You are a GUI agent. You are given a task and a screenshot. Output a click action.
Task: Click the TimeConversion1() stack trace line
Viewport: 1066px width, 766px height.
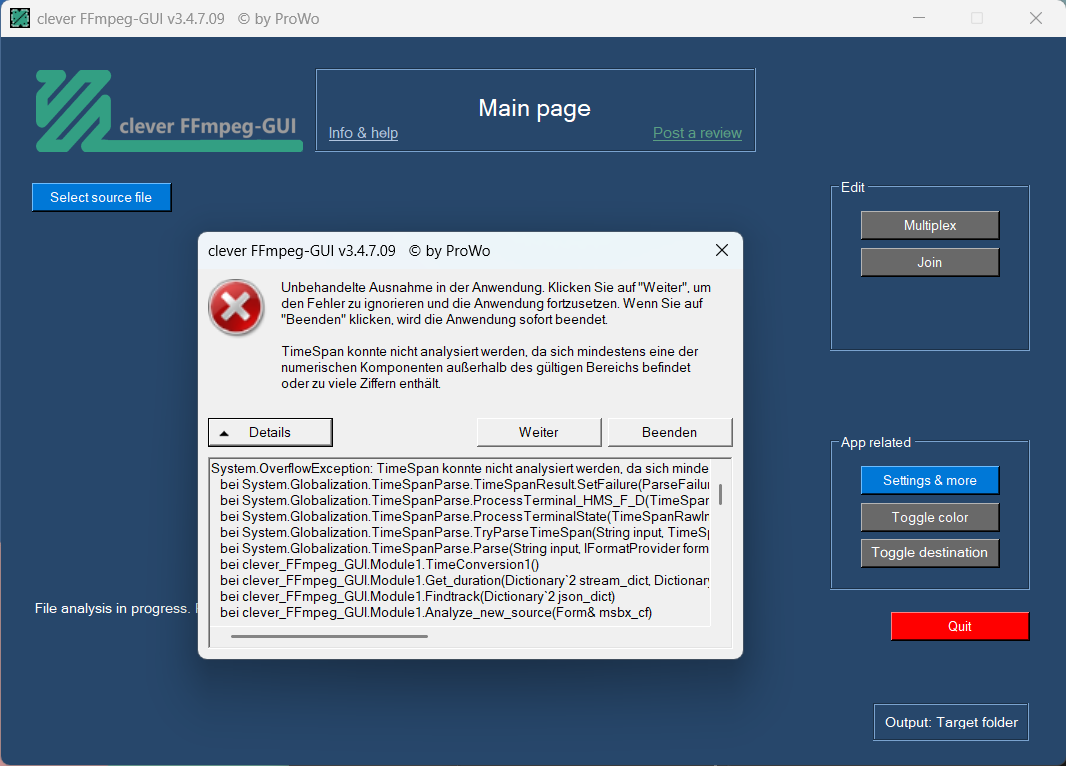(x=379, y=564)
